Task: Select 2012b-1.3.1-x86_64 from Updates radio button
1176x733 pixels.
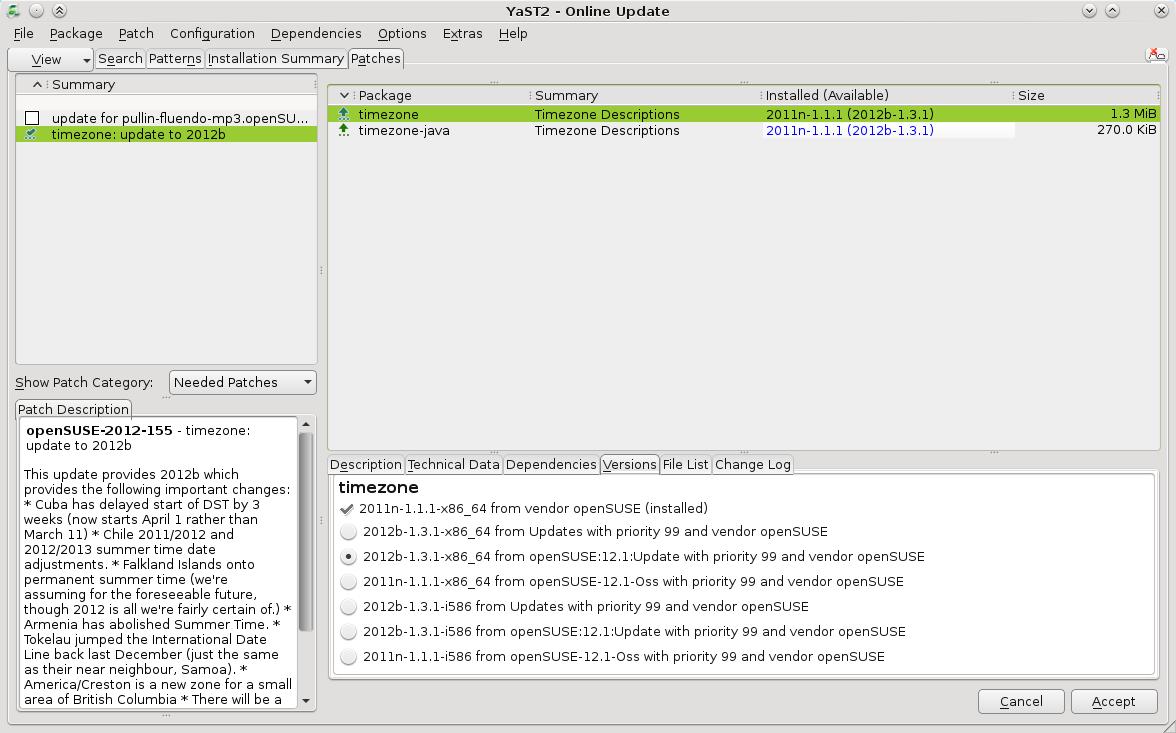Action: tap(348, 532)
